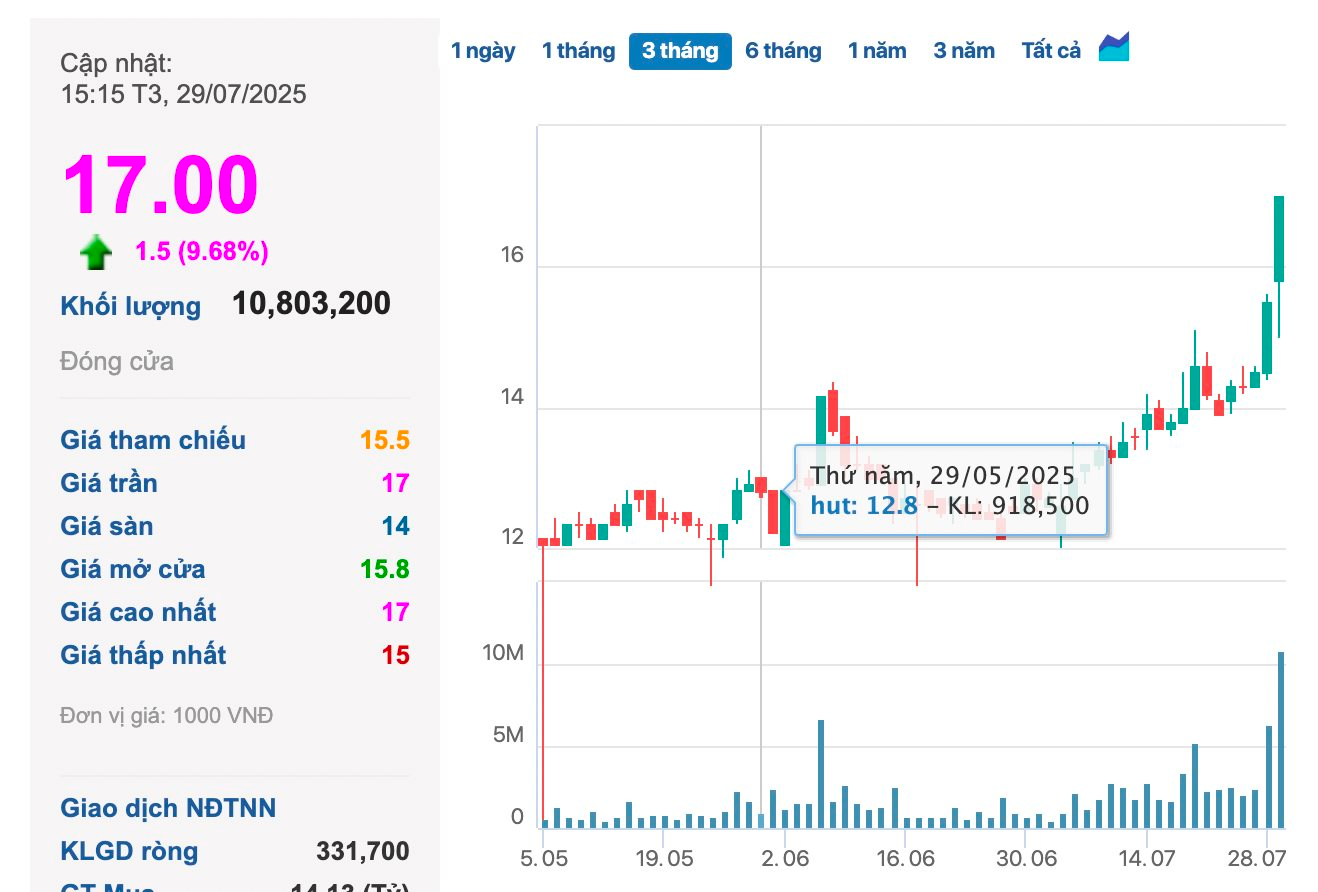Click the large 17.00 price figure
Screen dimensions: 1318x892
(160, 185)
